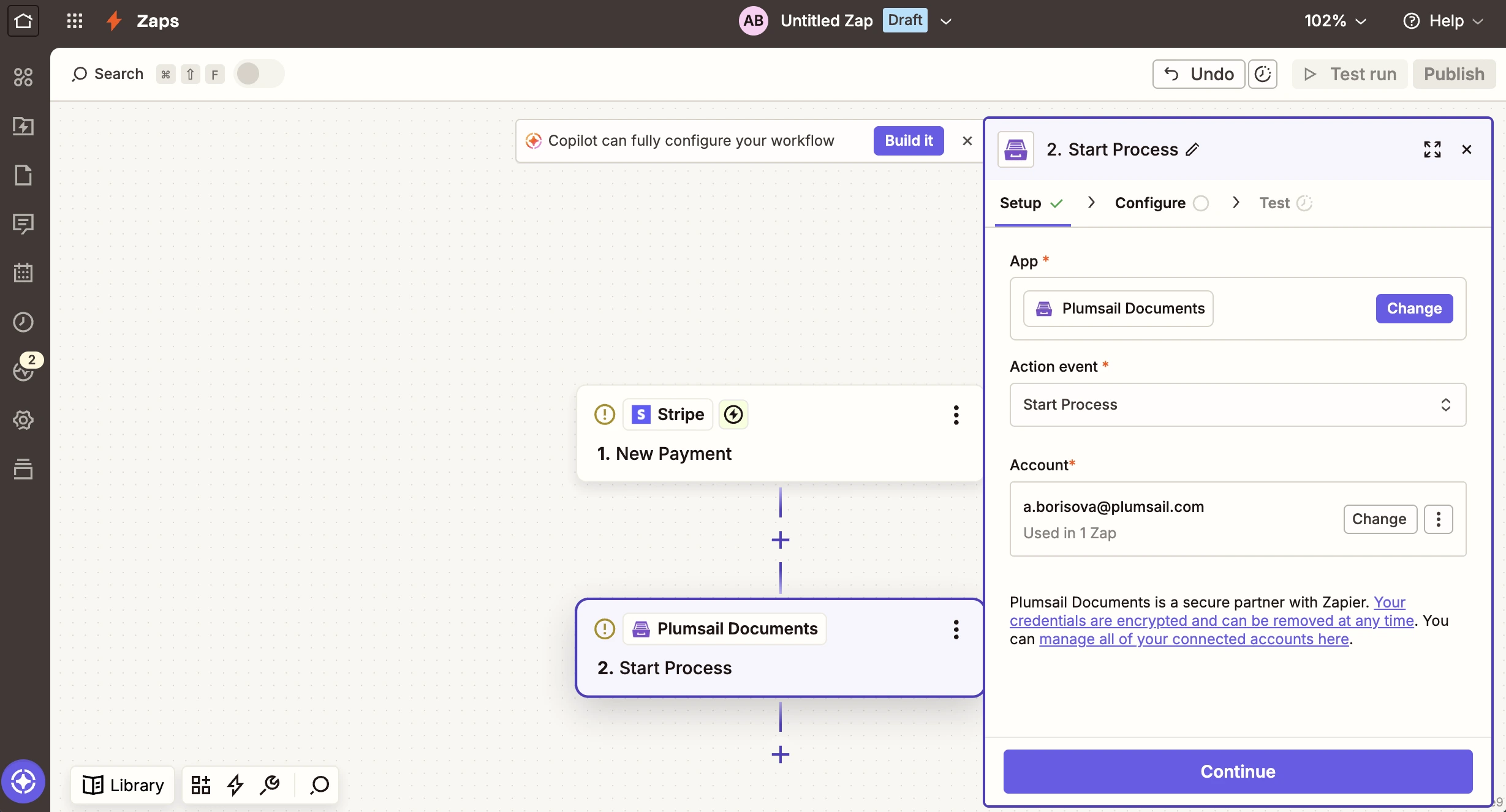Viewport: 1506px width, 812px height.
Task: Click the Plumsail Documents app chip in panel
Action: point(1118,309)
